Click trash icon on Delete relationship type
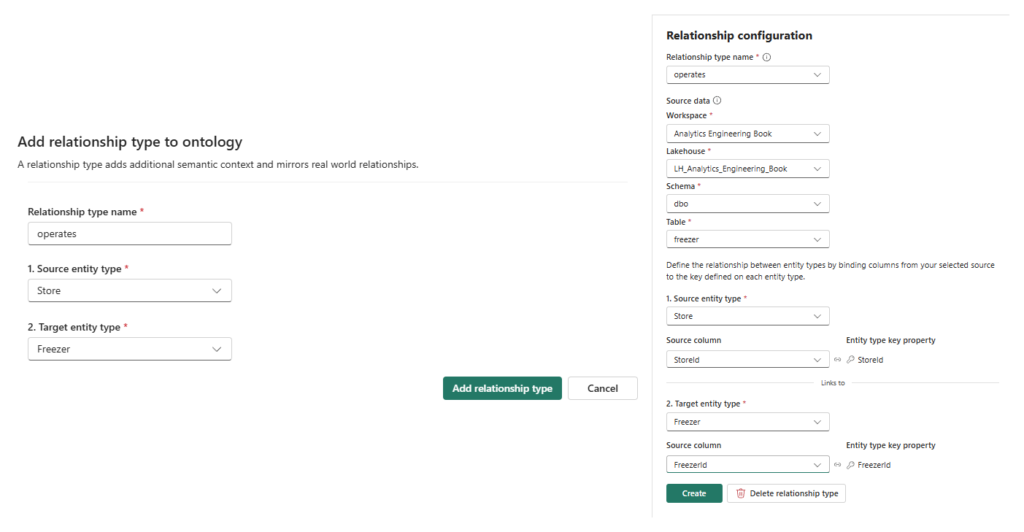1024x532 pixels. (x=741, y=493)
